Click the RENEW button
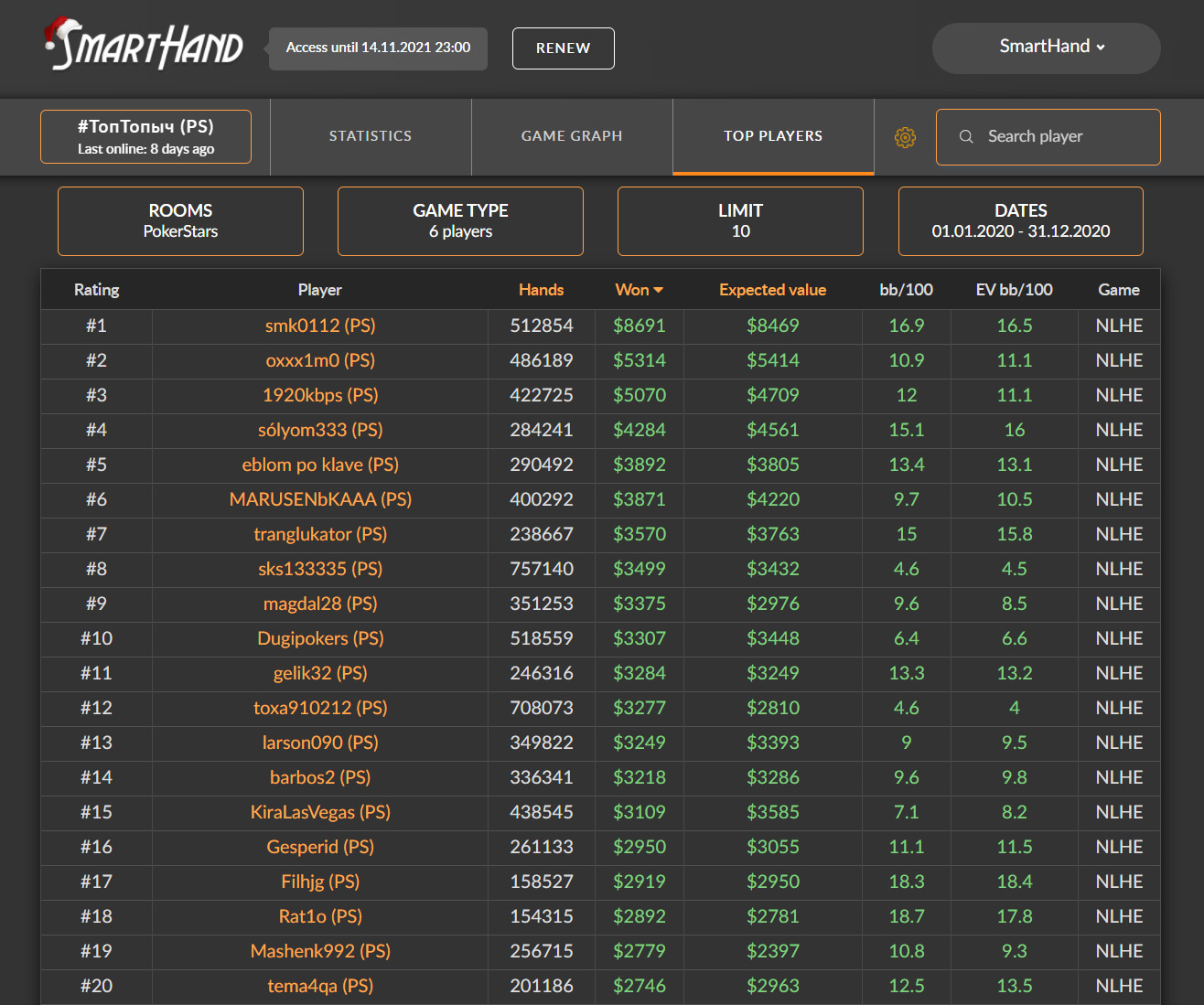Screen dimensions: 1204x1005 pos(564,48)
